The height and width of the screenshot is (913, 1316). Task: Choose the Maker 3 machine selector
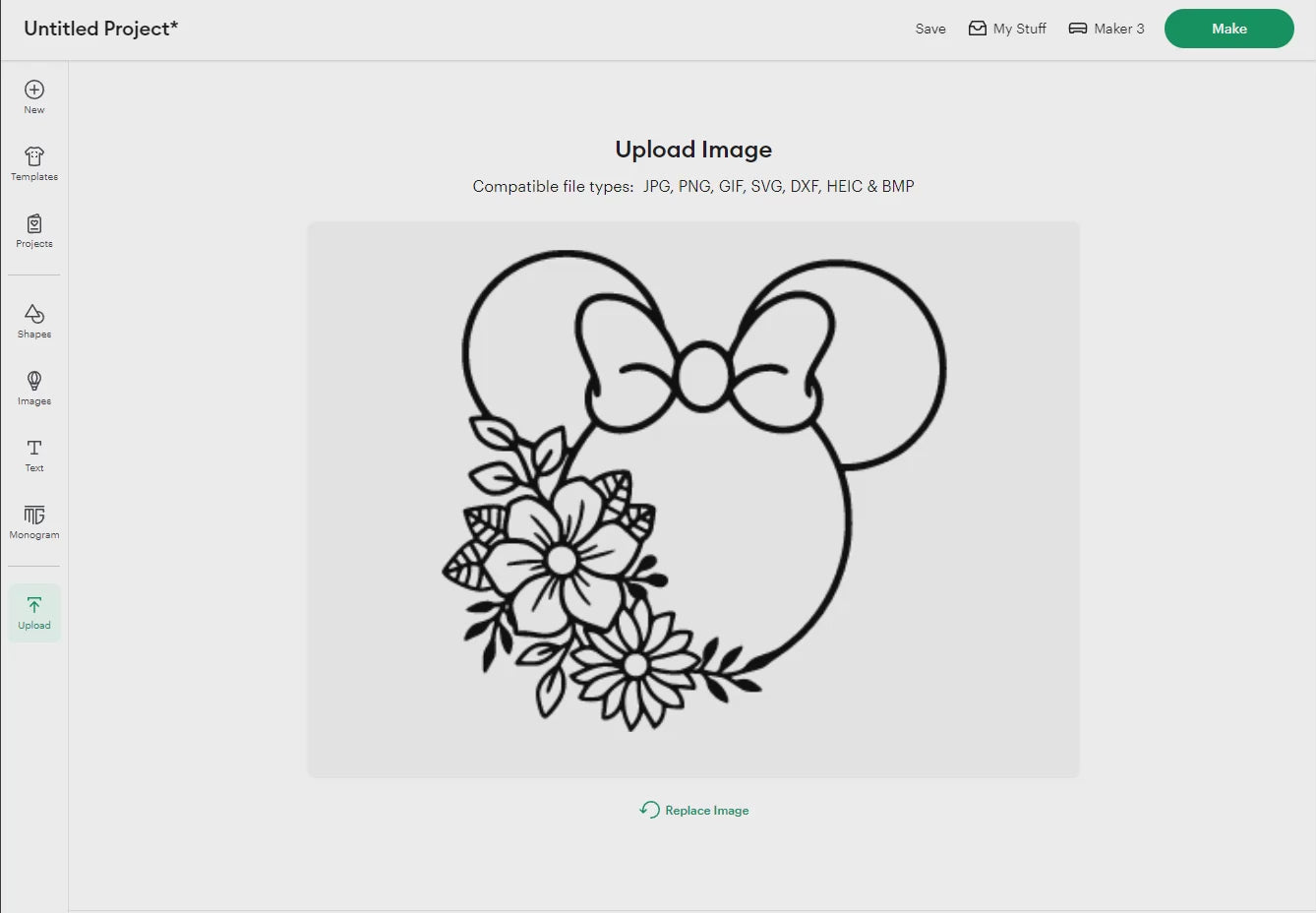click(x=1107, y=29)
